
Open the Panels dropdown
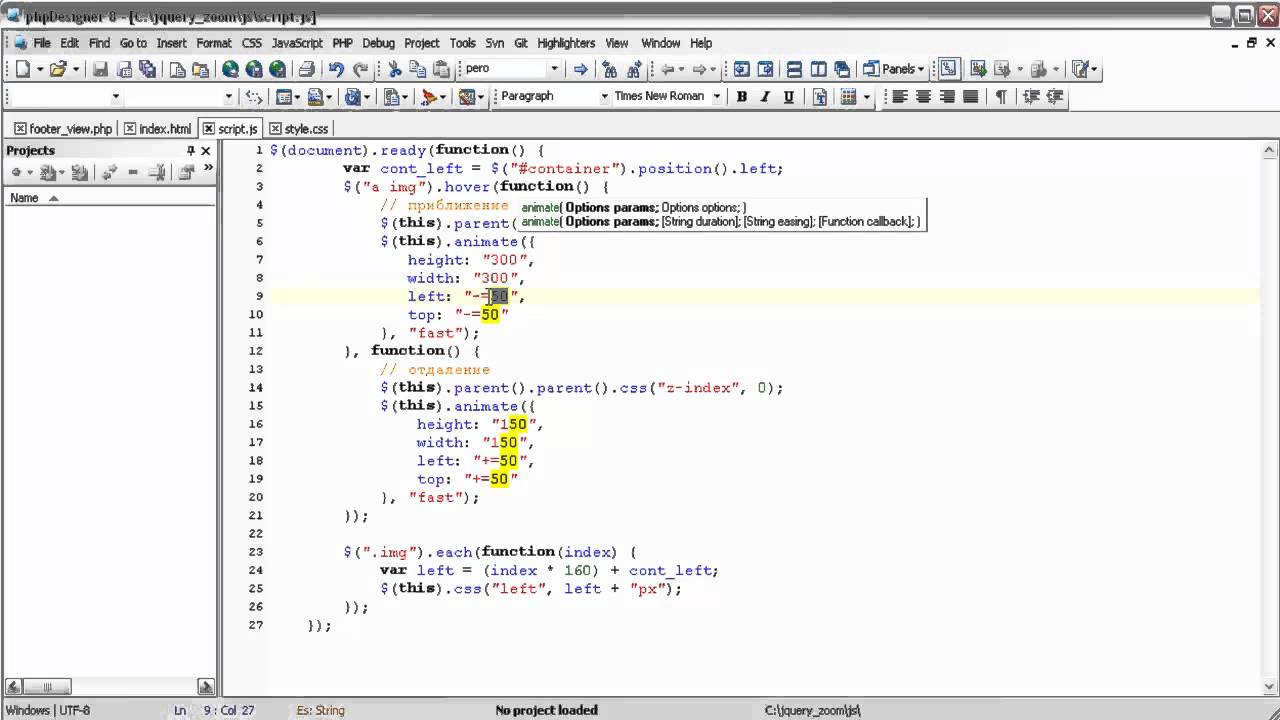[894, 69]
